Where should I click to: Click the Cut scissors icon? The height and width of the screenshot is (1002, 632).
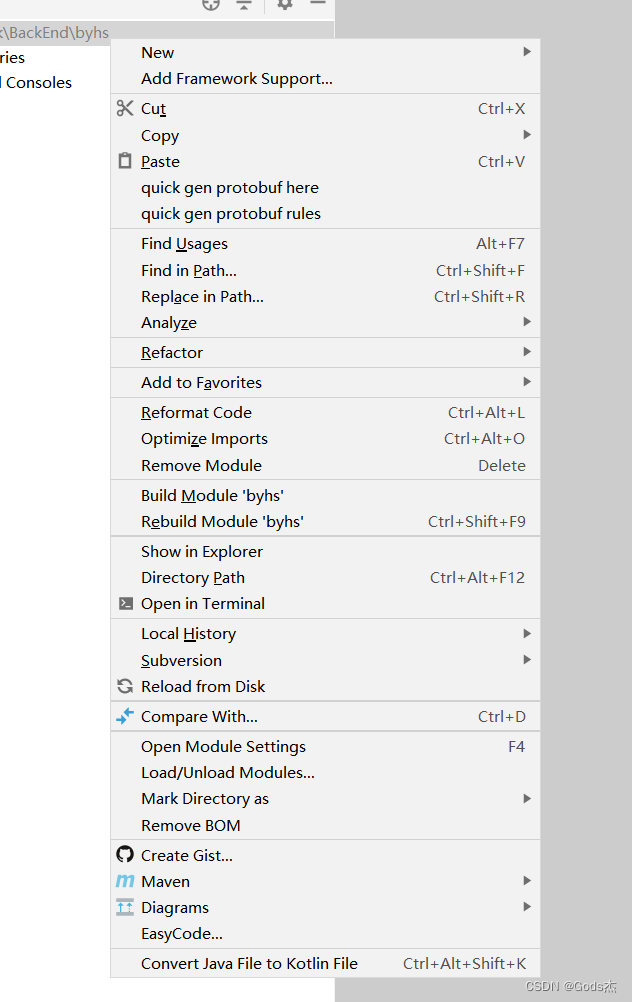(125, 109)
